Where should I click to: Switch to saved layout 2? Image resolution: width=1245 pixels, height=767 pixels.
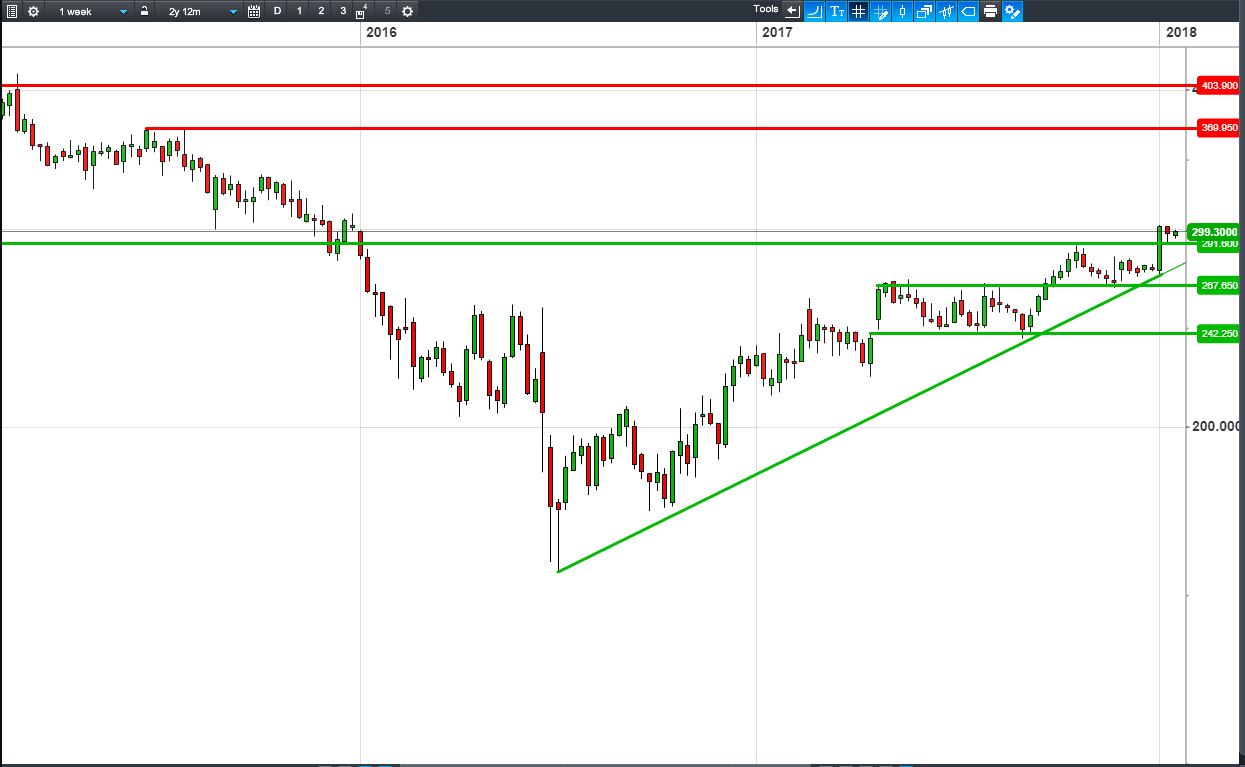tap(321, 11)
